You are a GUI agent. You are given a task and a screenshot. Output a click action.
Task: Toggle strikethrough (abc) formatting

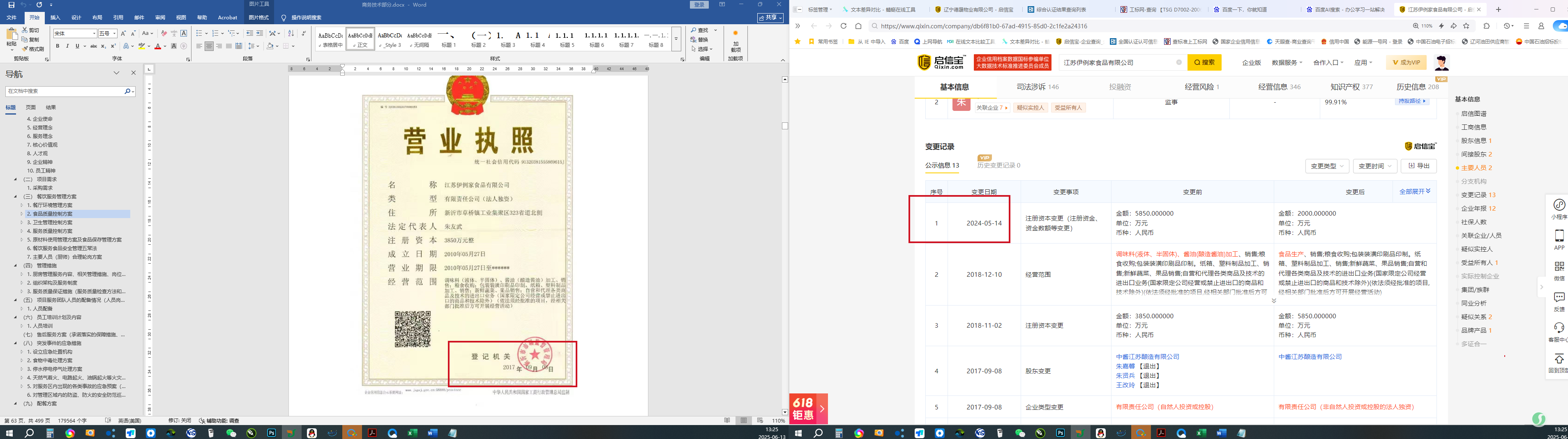93,46
